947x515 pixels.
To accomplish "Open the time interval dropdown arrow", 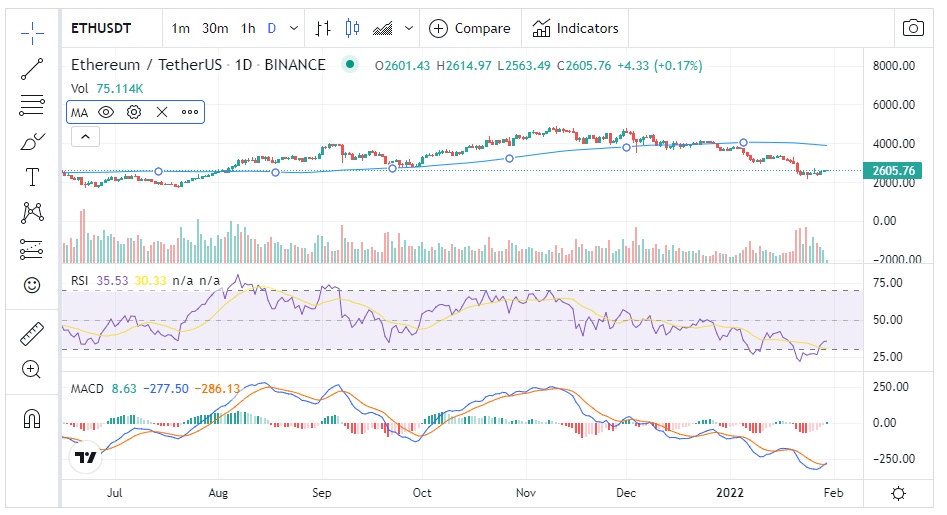I will coord(294,28).
